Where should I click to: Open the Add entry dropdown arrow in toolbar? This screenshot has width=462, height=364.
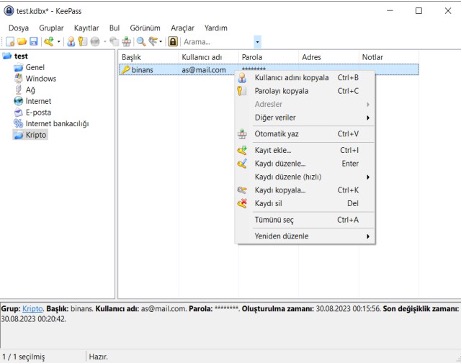click(59, 42)
